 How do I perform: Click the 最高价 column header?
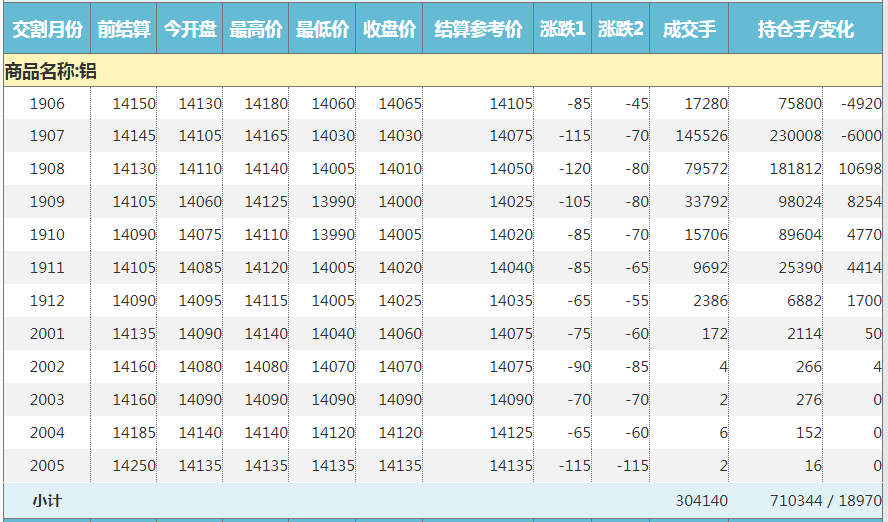tap(256, 30)
